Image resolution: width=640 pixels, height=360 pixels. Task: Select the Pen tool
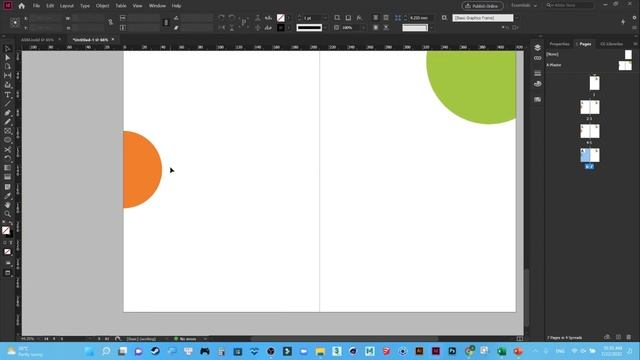[x=7, y=113]
